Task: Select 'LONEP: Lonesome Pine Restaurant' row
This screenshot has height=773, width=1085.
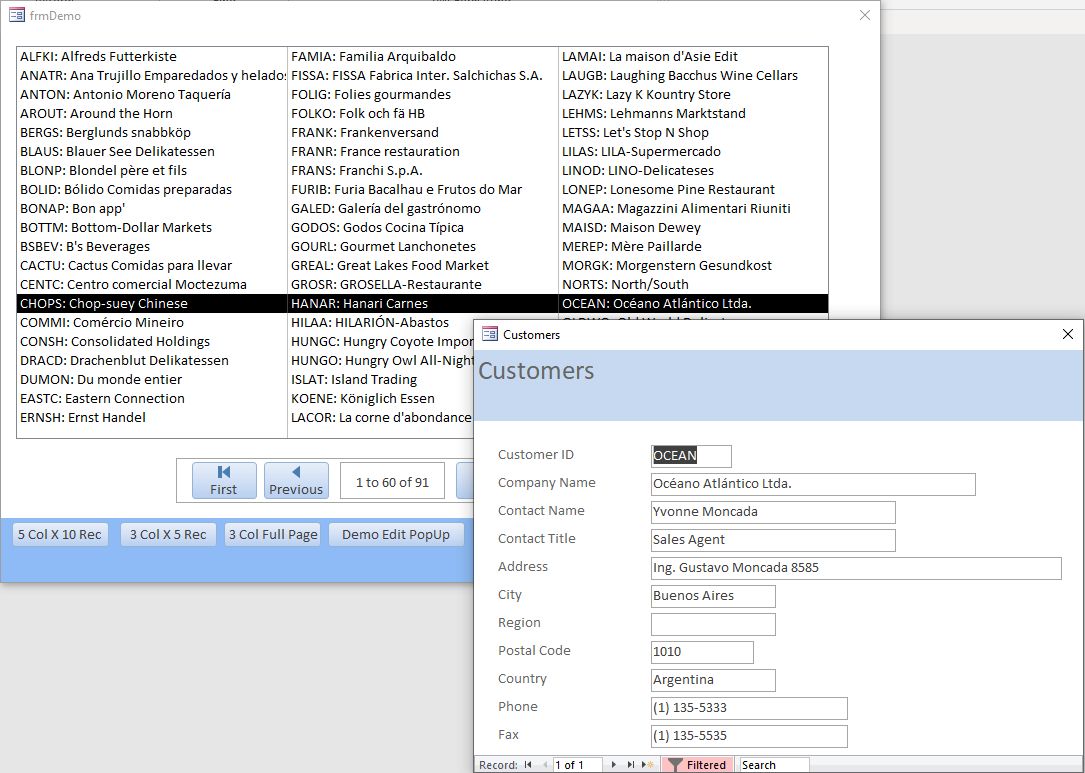Action: click(693, 190)
